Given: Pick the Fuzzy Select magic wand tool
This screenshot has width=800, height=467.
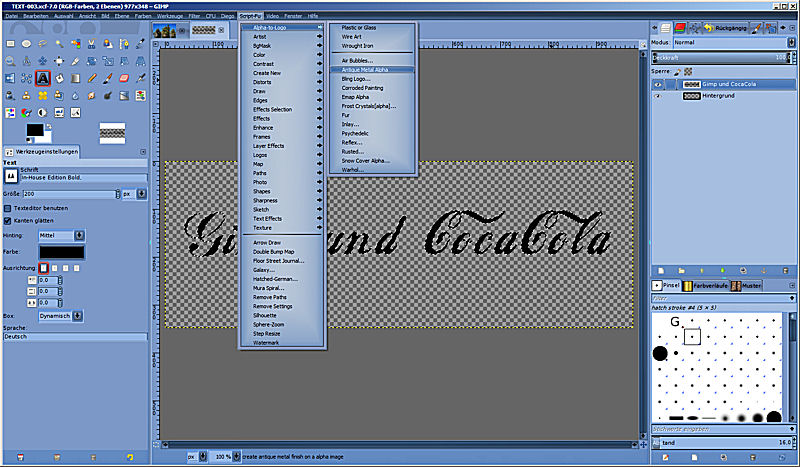Looking at the screenshot, I should pos(59,44).
